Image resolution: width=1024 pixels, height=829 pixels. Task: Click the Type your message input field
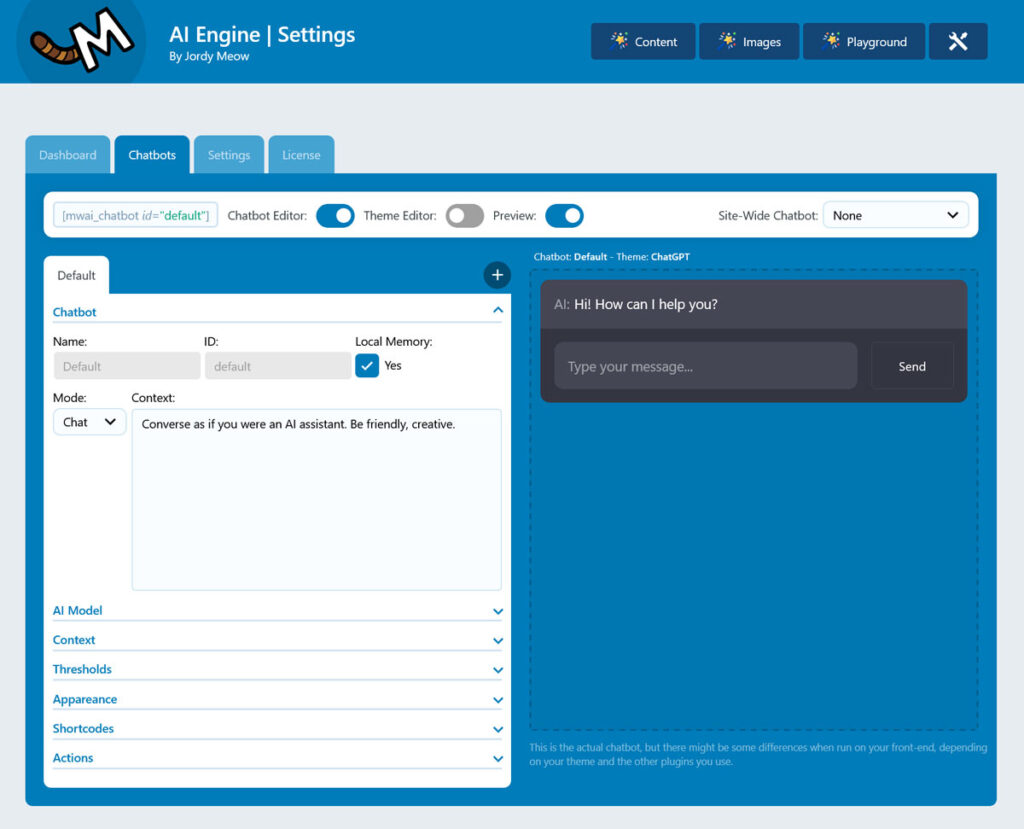pyautogui.click(x=705, y=365)
